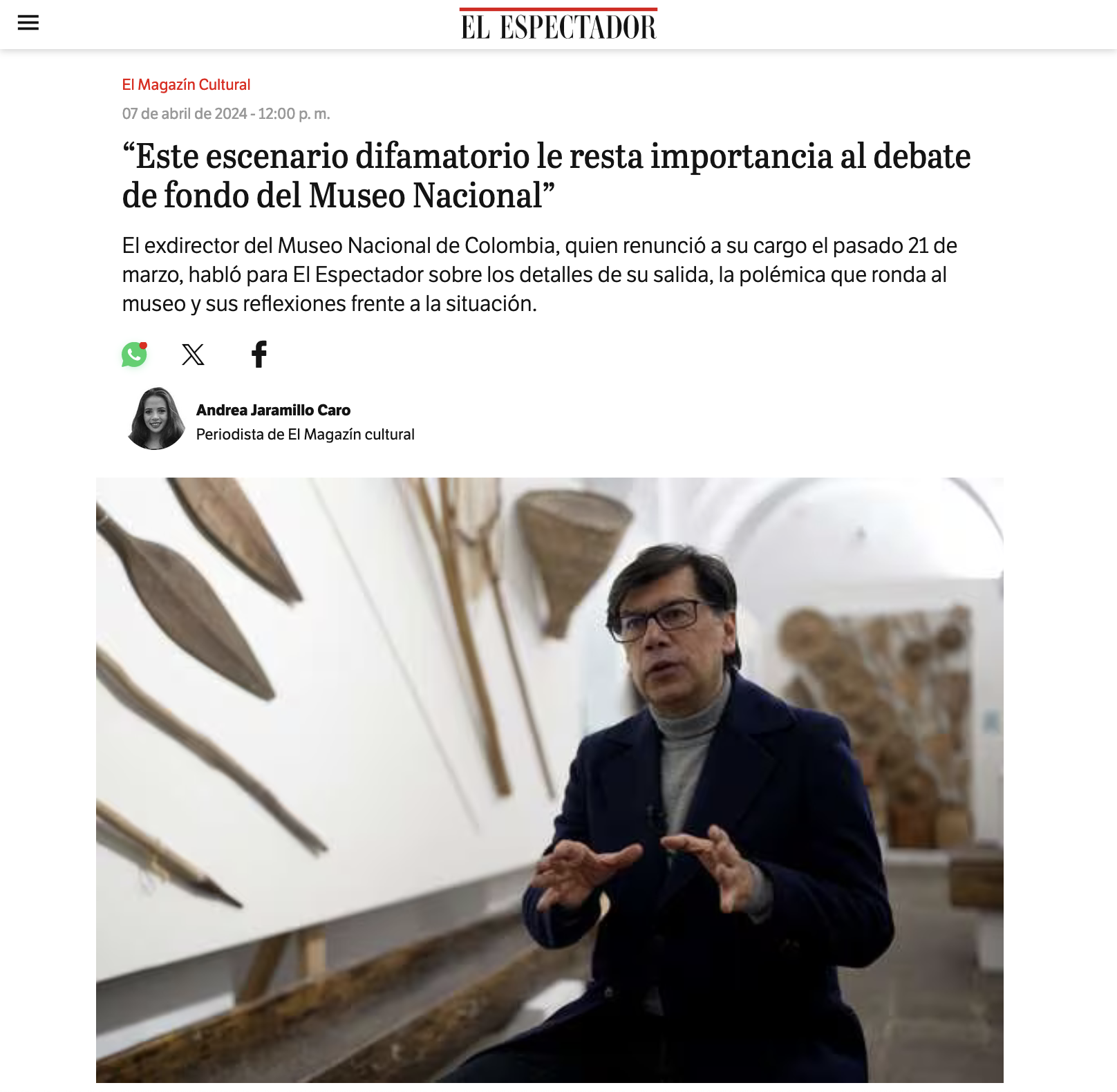The image size is (1117, 1092).
Task: Open Andrea Jaramillo Caro's avatar photo
Action: 156,419
